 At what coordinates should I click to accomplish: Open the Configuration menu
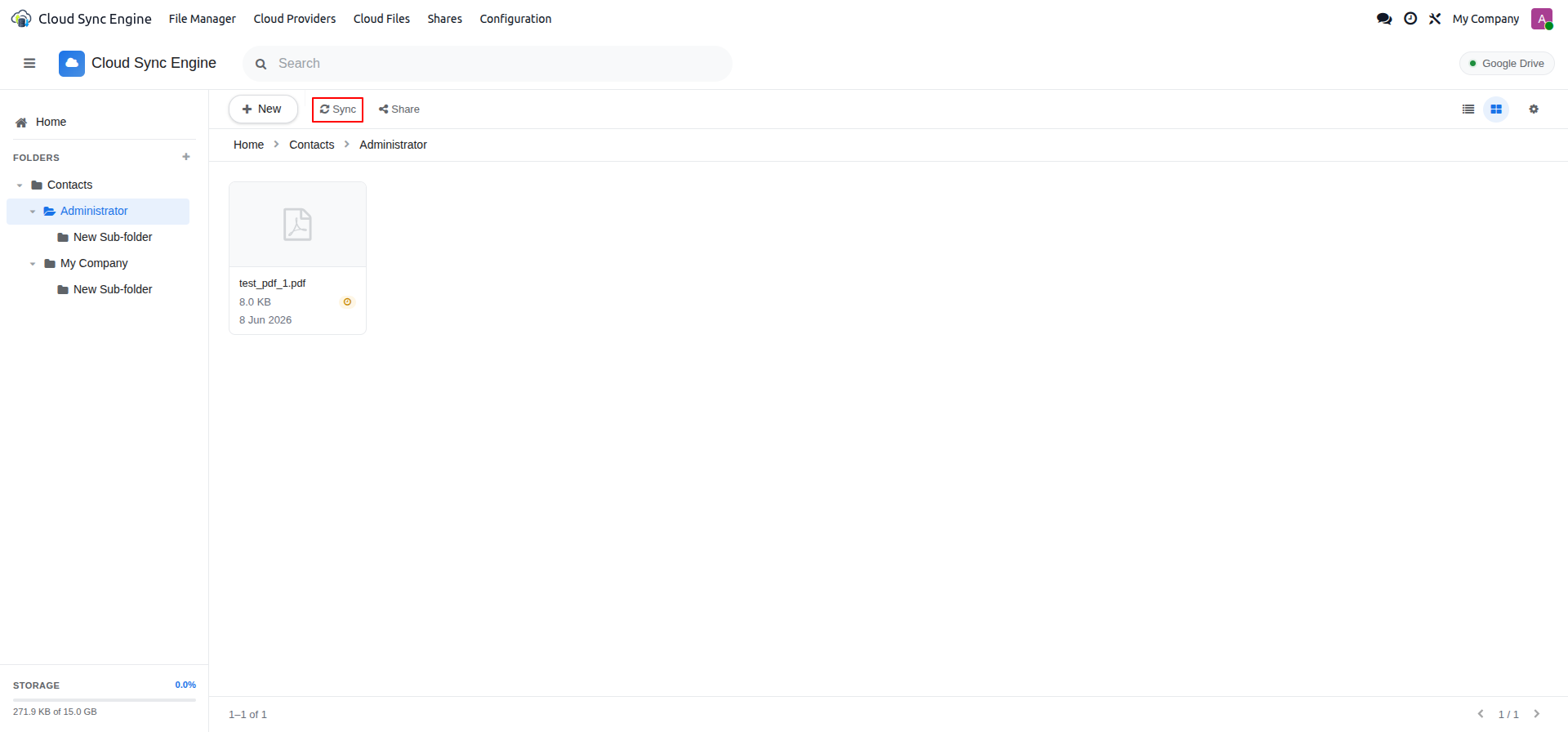point(515,19)
